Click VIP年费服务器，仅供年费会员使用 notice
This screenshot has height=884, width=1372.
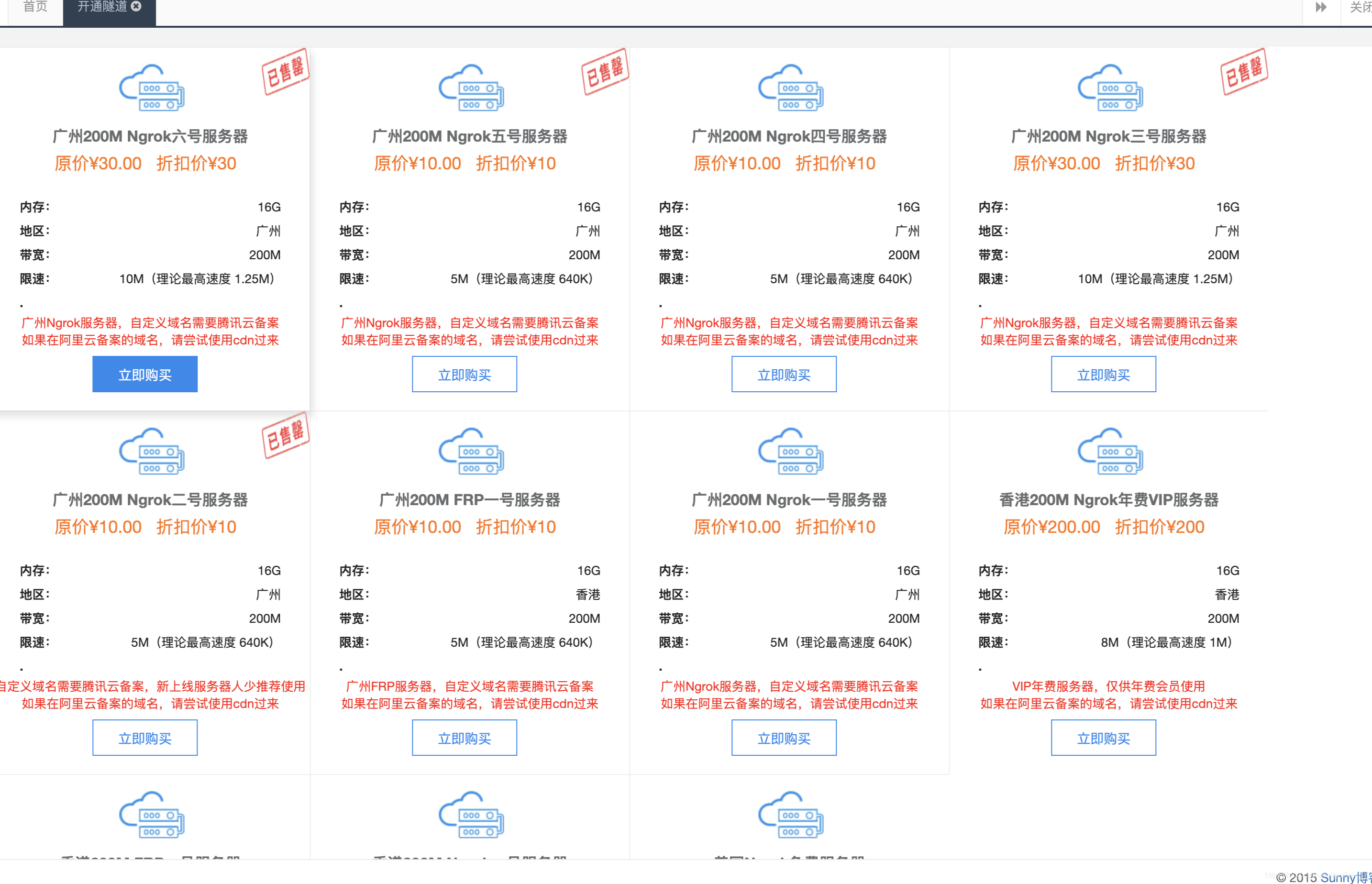[1108, 686]
